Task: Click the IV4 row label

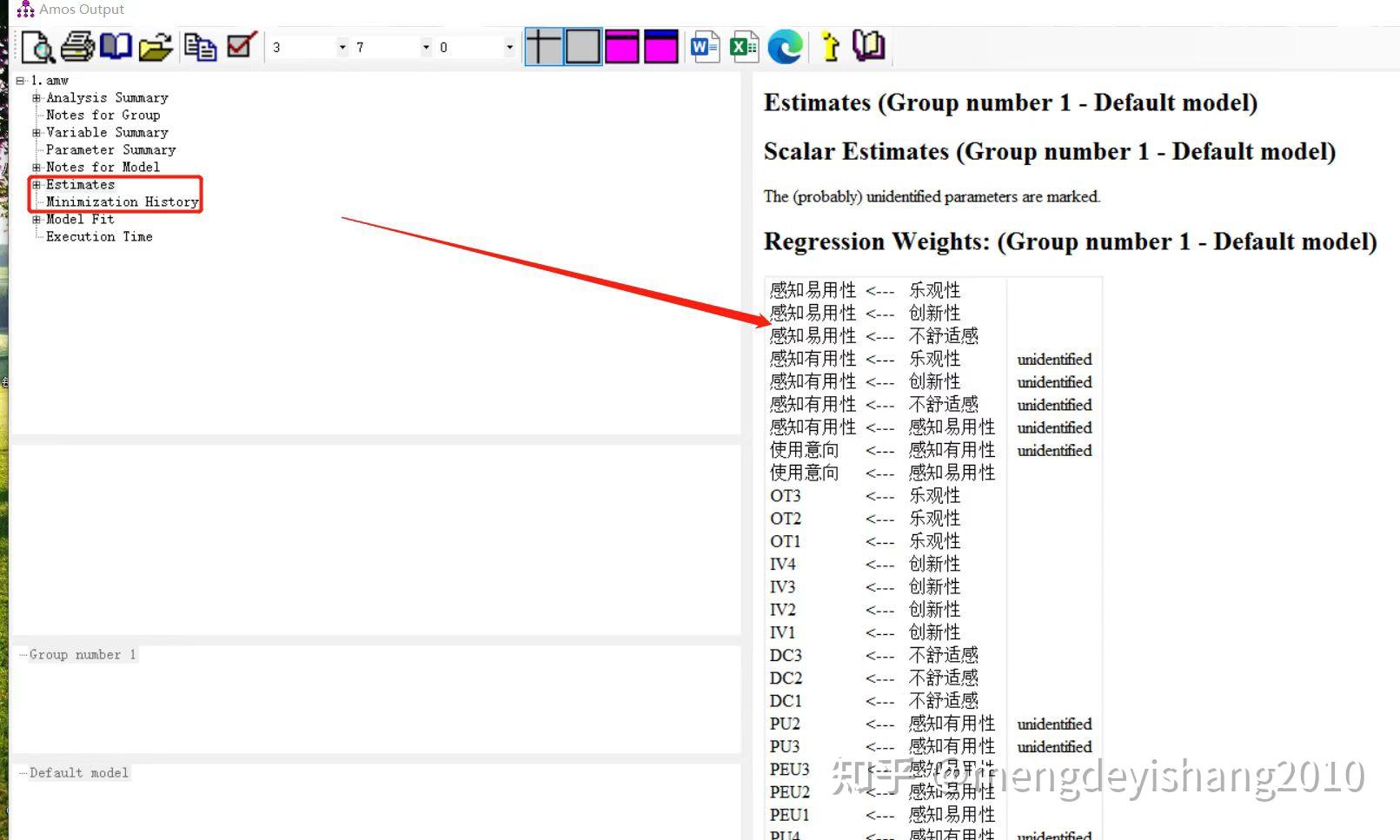Action: [x=782, y=564]
